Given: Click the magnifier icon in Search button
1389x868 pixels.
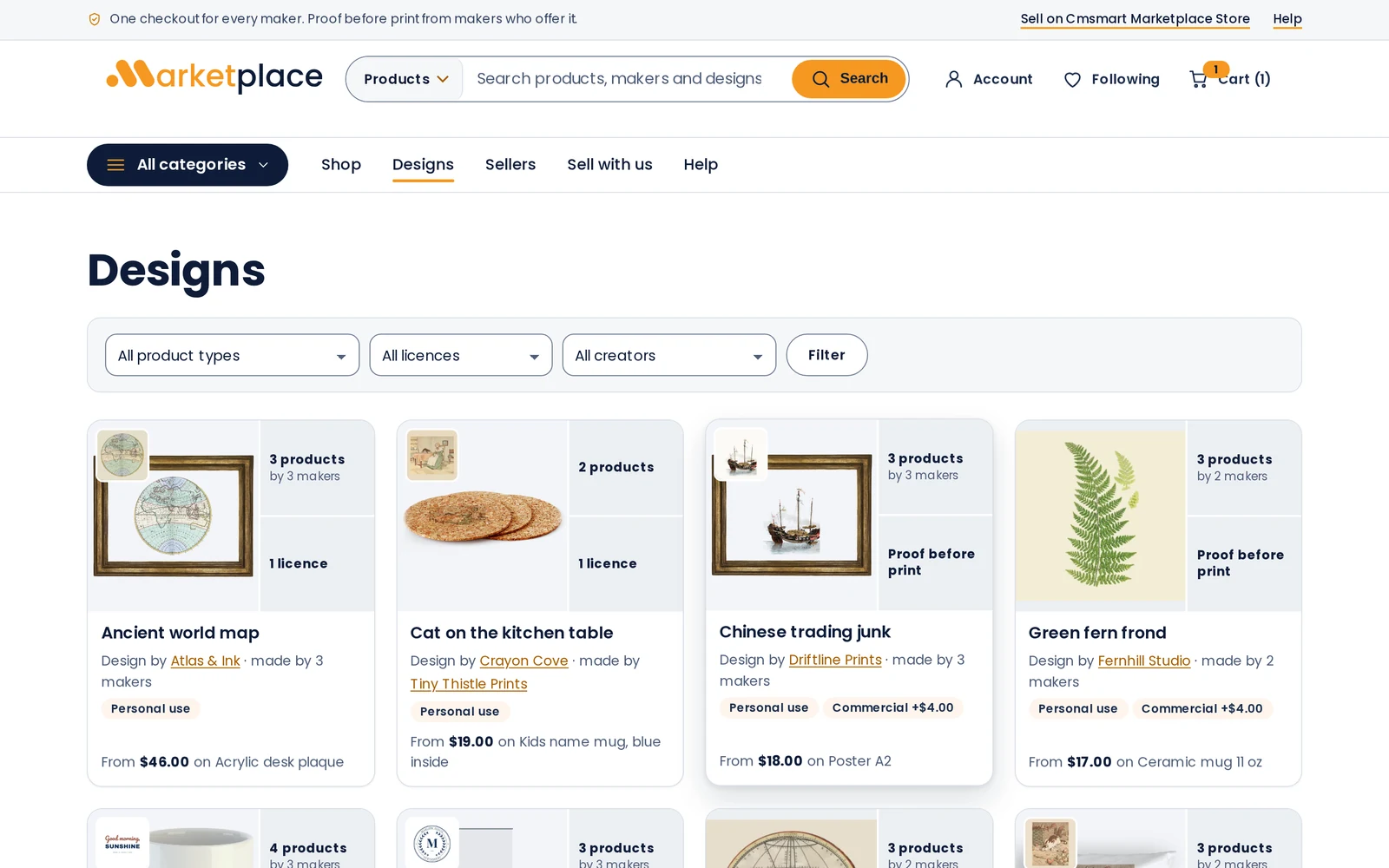Looking at the screenshot, I should click(x=820, y=79).
